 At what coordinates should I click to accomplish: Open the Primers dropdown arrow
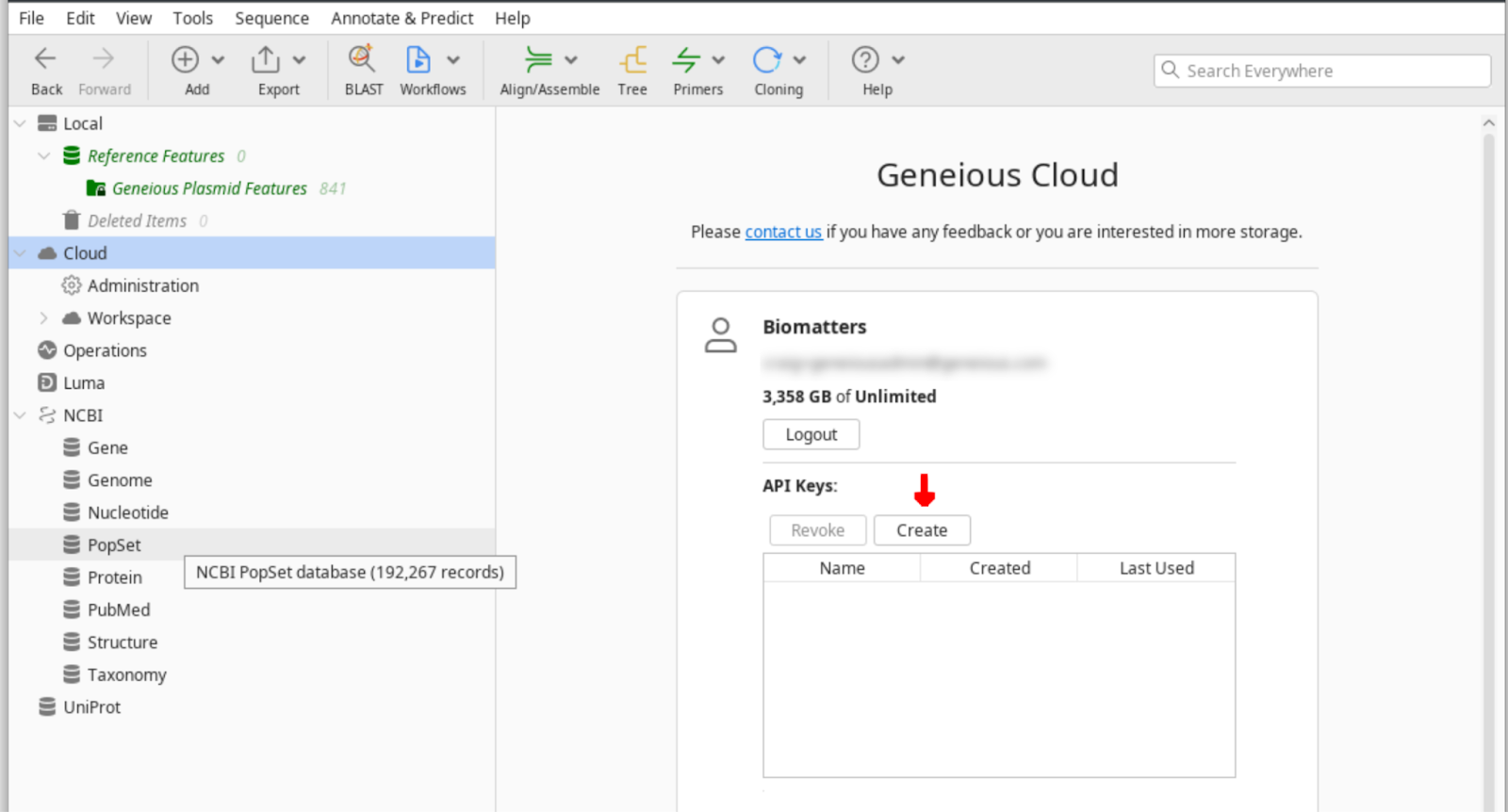(x=719, y=60)
